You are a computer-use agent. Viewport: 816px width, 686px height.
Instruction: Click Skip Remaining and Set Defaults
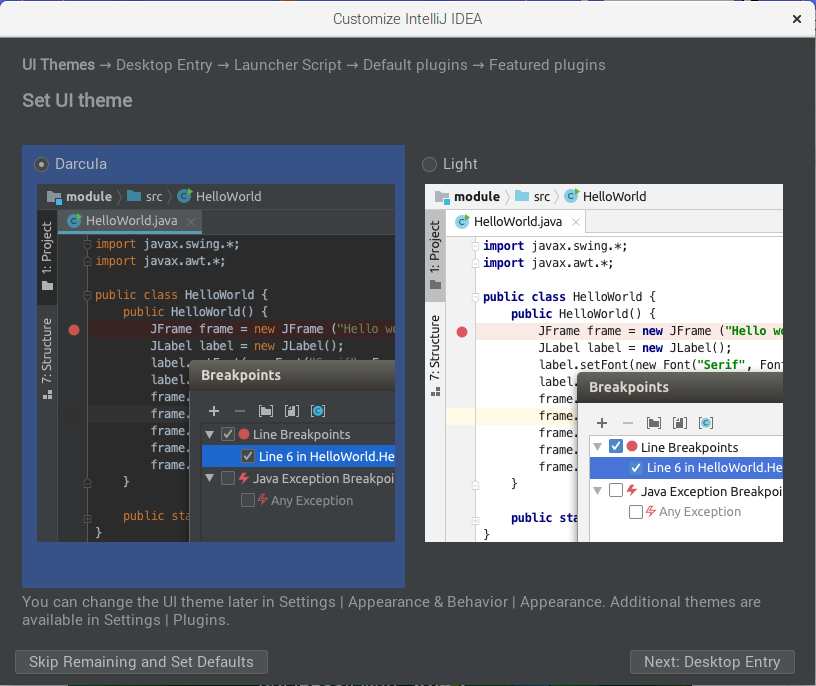click(x=141, y=662)
